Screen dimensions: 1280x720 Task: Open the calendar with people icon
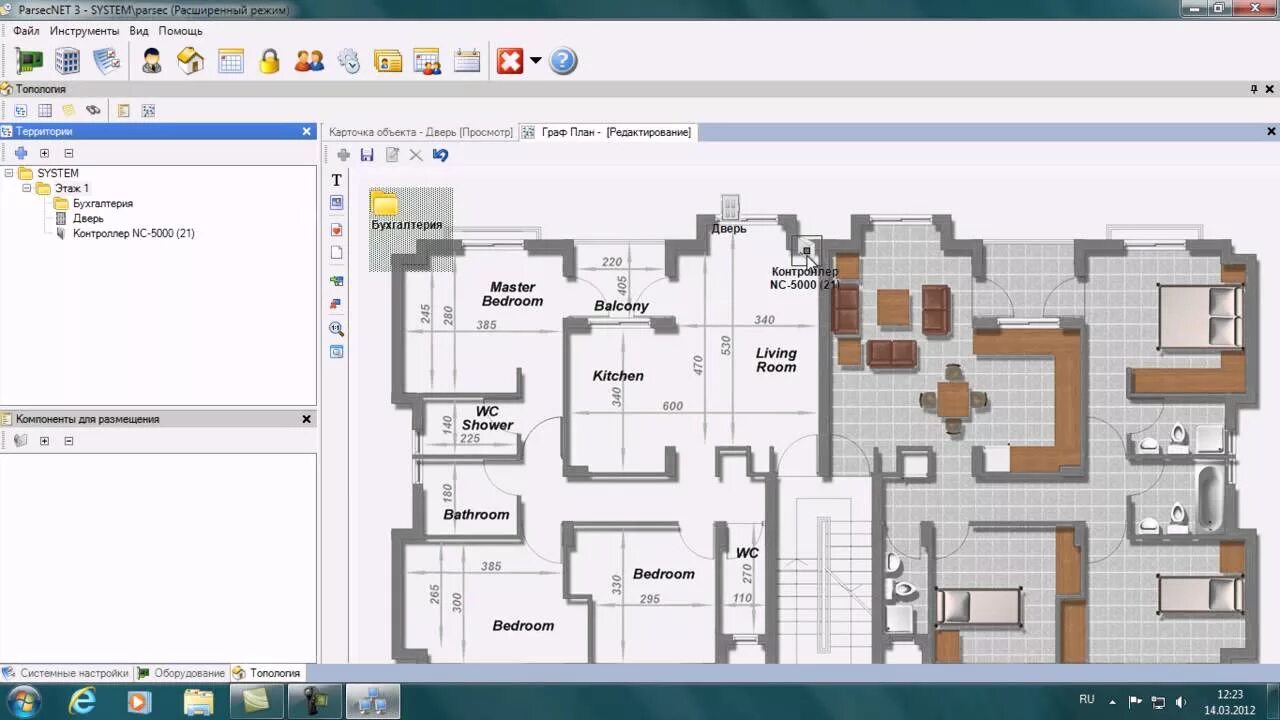[x=427, y=61]
